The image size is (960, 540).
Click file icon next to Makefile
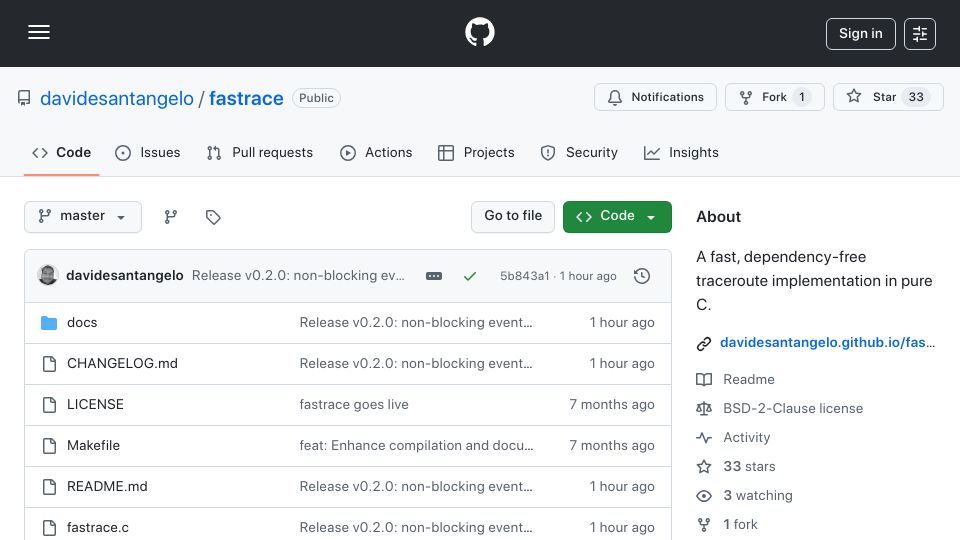[50, 446]
